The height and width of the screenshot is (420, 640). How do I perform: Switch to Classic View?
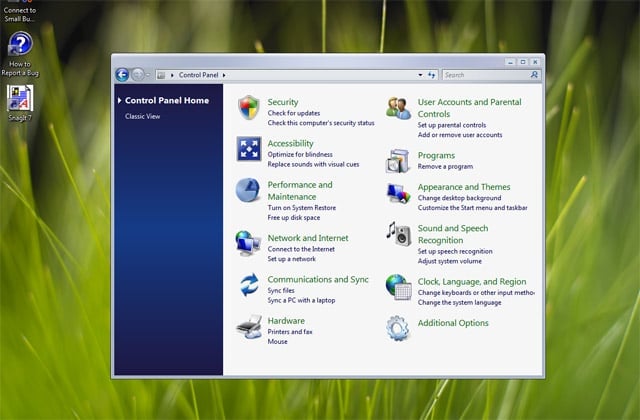(x=142, y=116)
